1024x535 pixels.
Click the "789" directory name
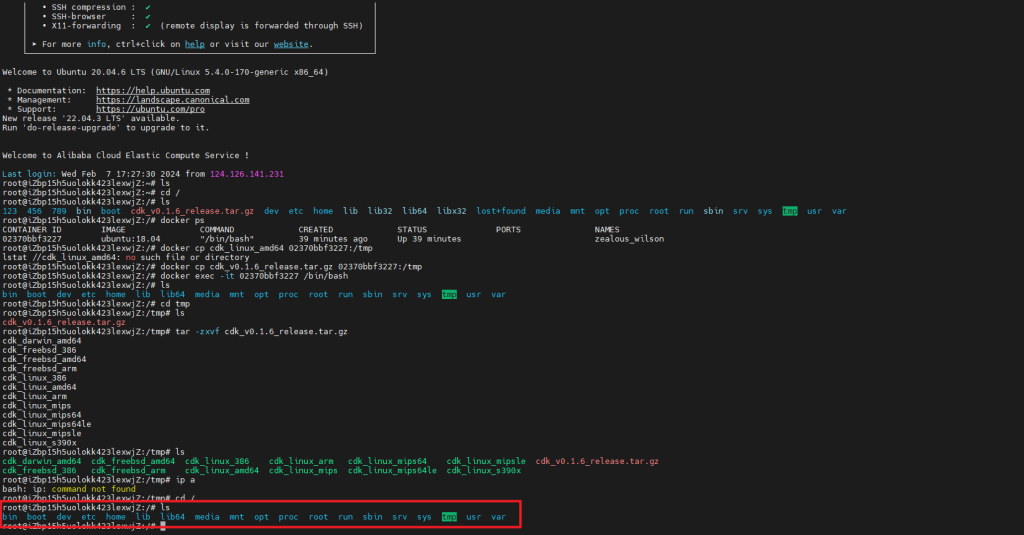[x=59, y=211]
